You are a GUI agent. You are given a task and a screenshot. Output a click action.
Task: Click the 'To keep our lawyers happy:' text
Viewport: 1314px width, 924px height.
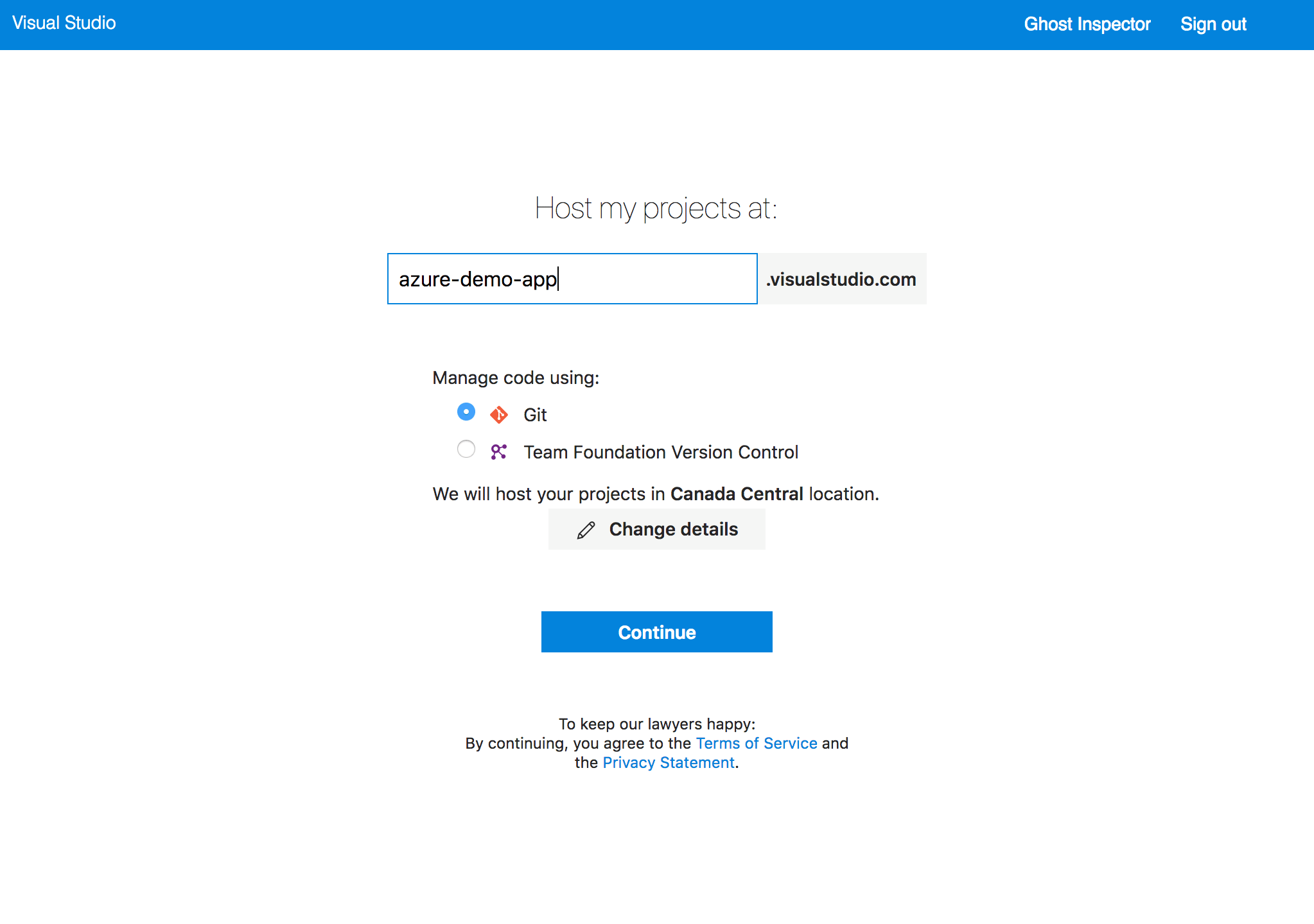tap(657, 724)
